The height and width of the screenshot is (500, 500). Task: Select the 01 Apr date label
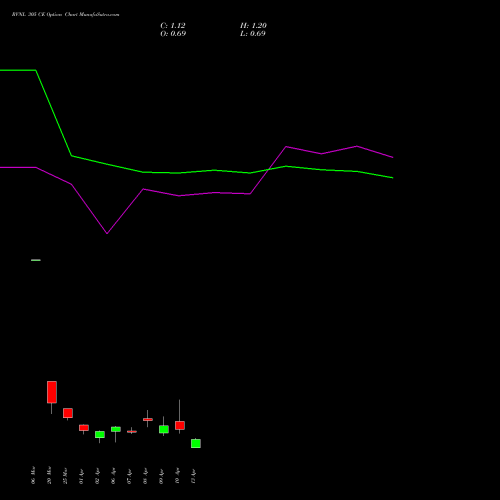[x=81, y=476]
